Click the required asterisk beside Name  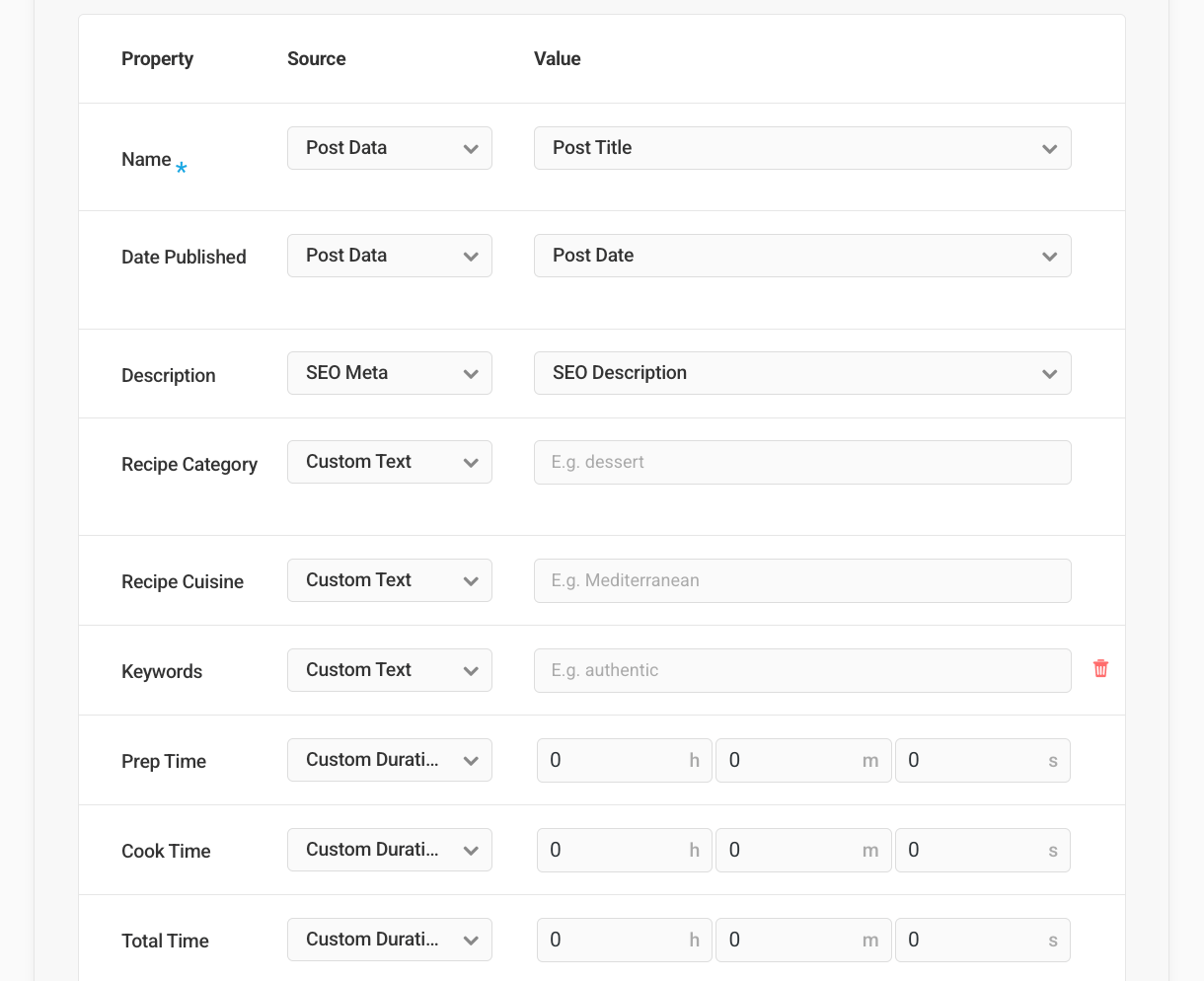pos(181,168)
